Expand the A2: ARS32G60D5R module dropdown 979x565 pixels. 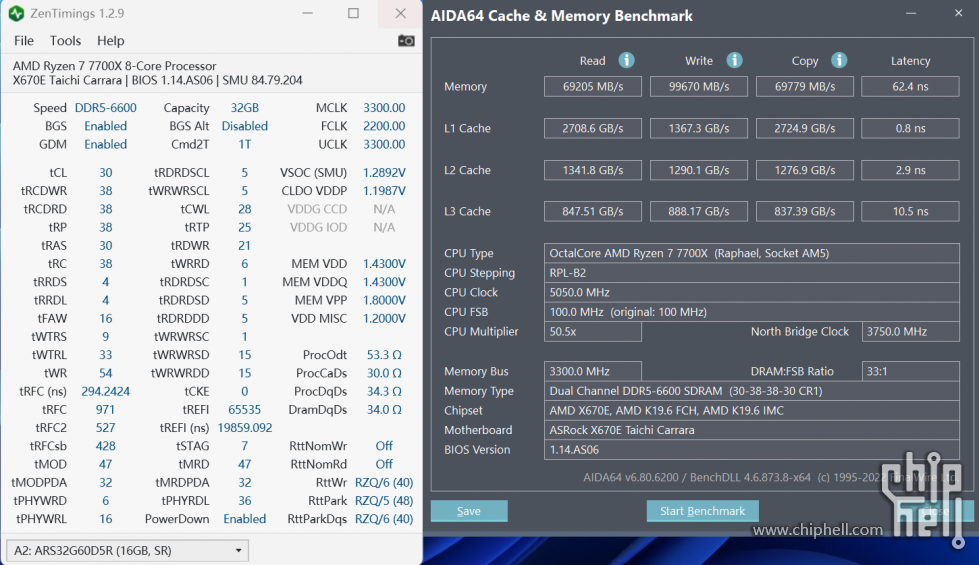tap(127, 550)
